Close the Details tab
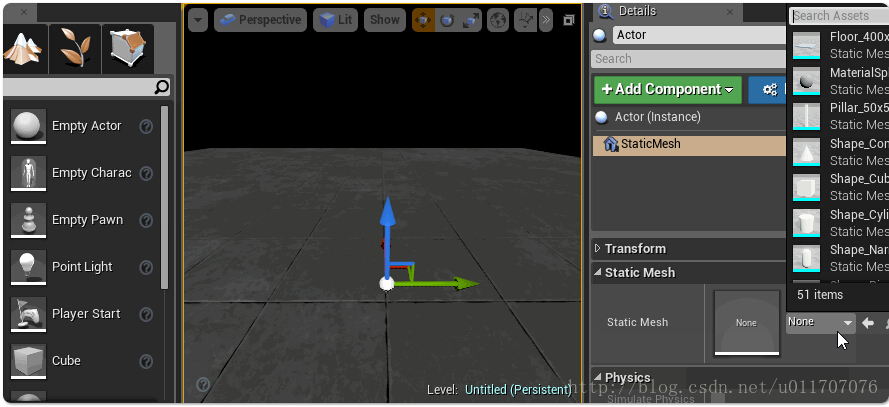This screenshot has height=407, width=889. tap(730, 11)
